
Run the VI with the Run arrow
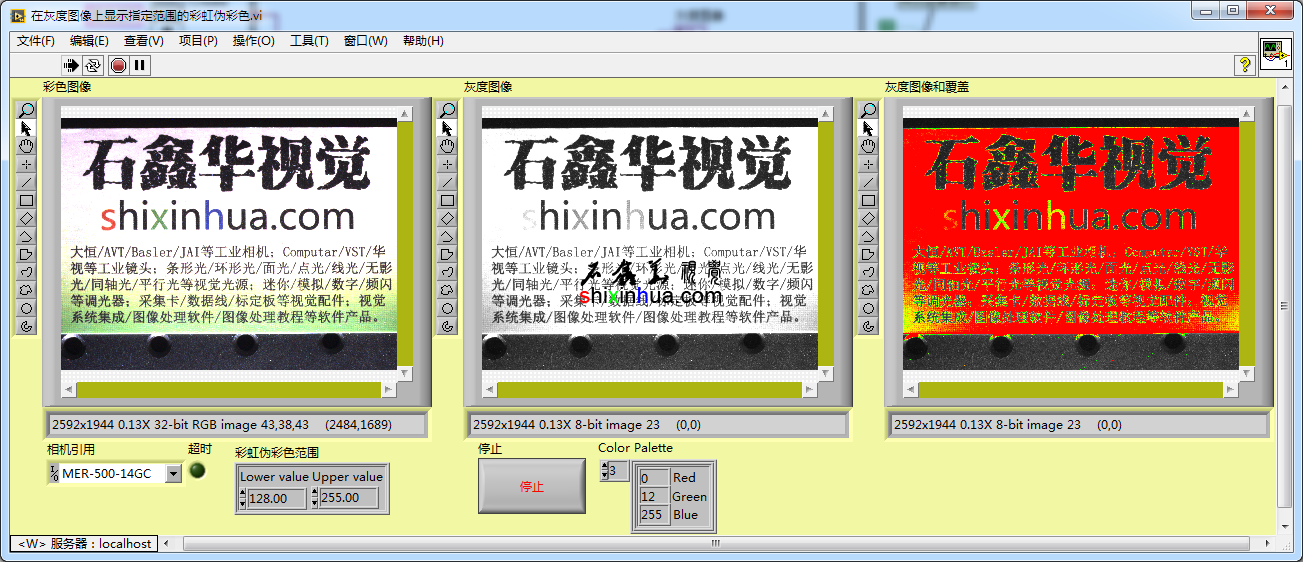click(x=71, y=65)
